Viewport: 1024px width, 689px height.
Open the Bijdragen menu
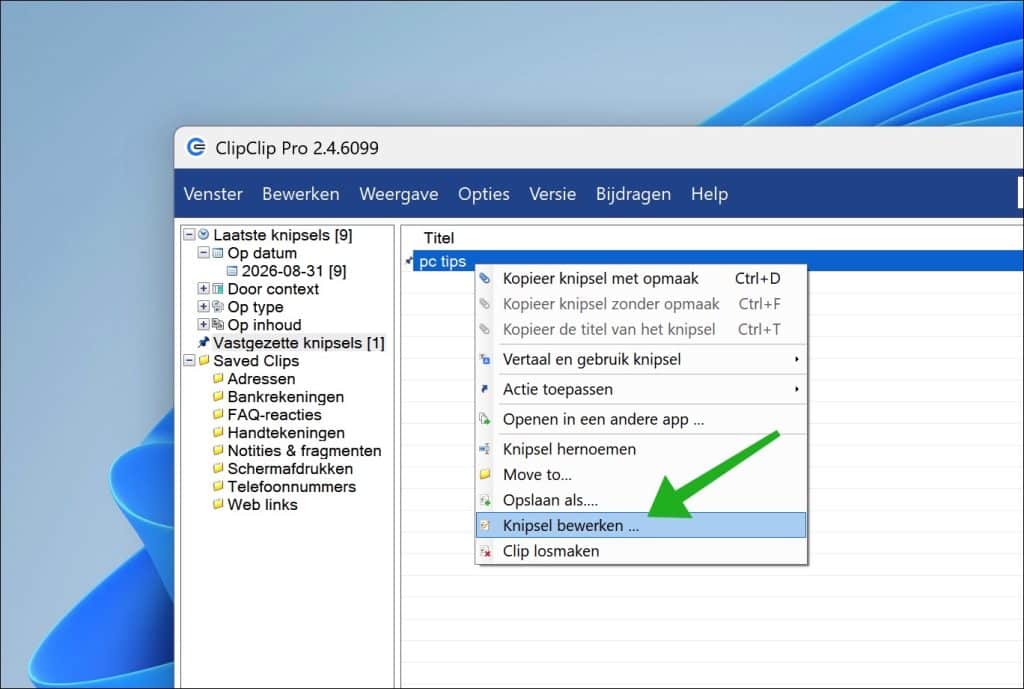(633, 194)
